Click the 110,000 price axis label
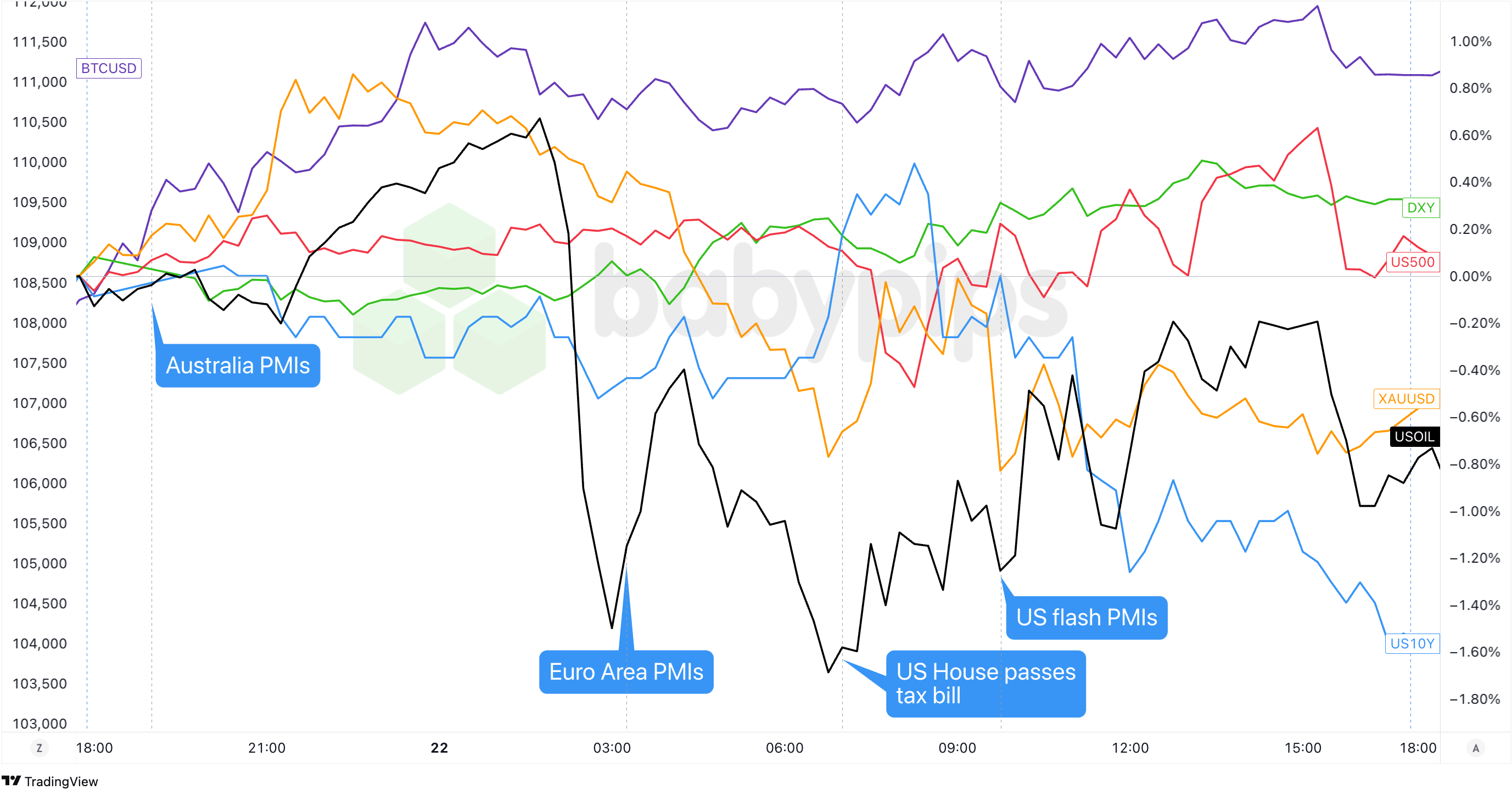 click(x=40, y=162)
